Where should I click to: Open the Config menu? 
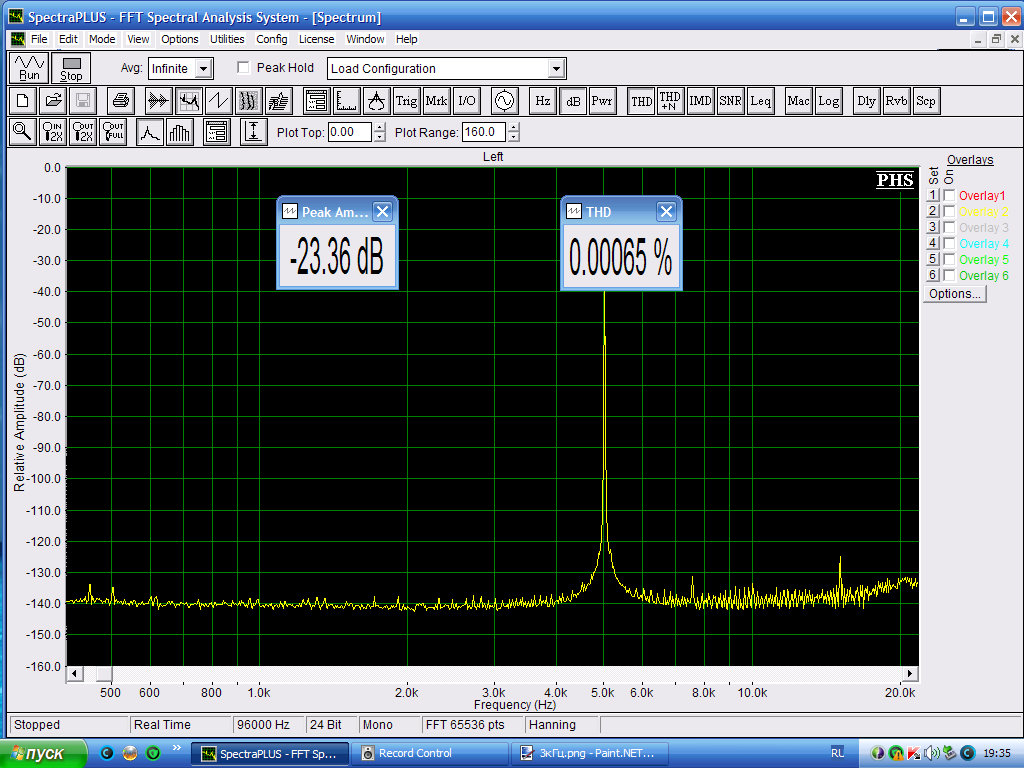271,39
